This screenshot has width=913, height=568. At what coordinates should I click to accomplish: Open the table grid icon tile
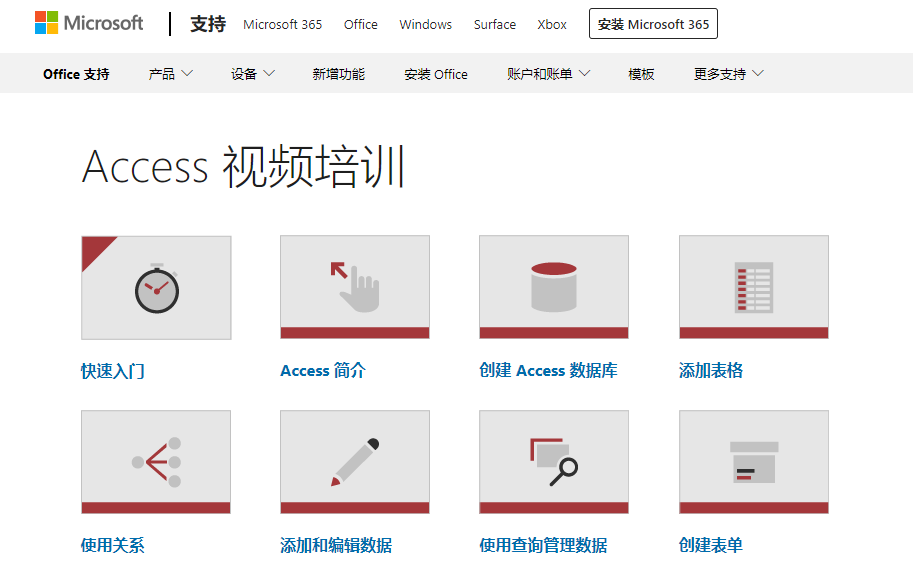753,287
